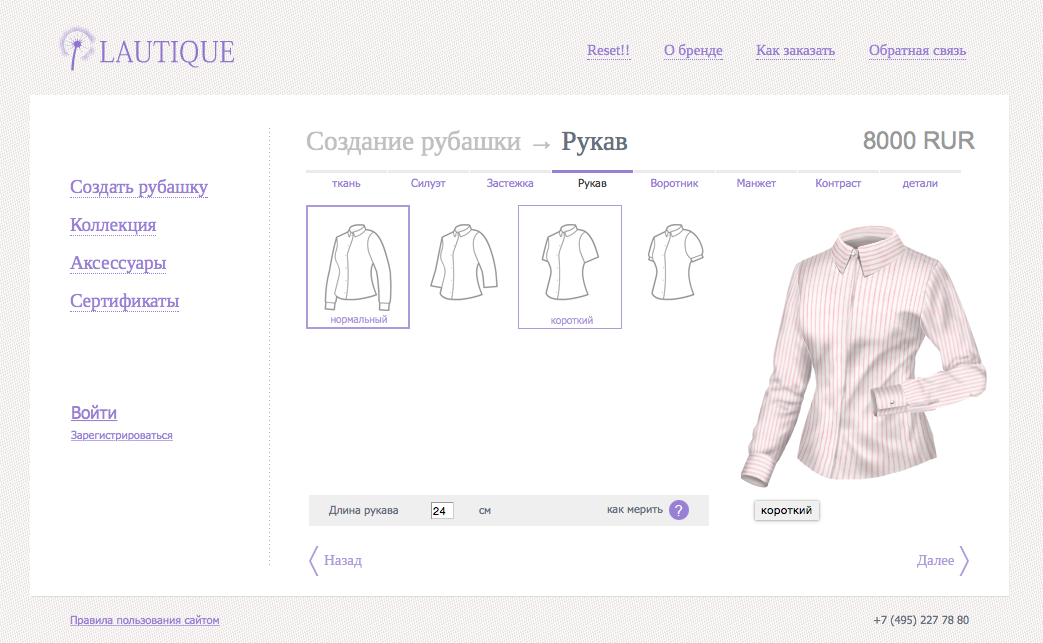The image size is (1043, 643).
Task: Click the нормальный caption text
Action: (x=359, y=320)
